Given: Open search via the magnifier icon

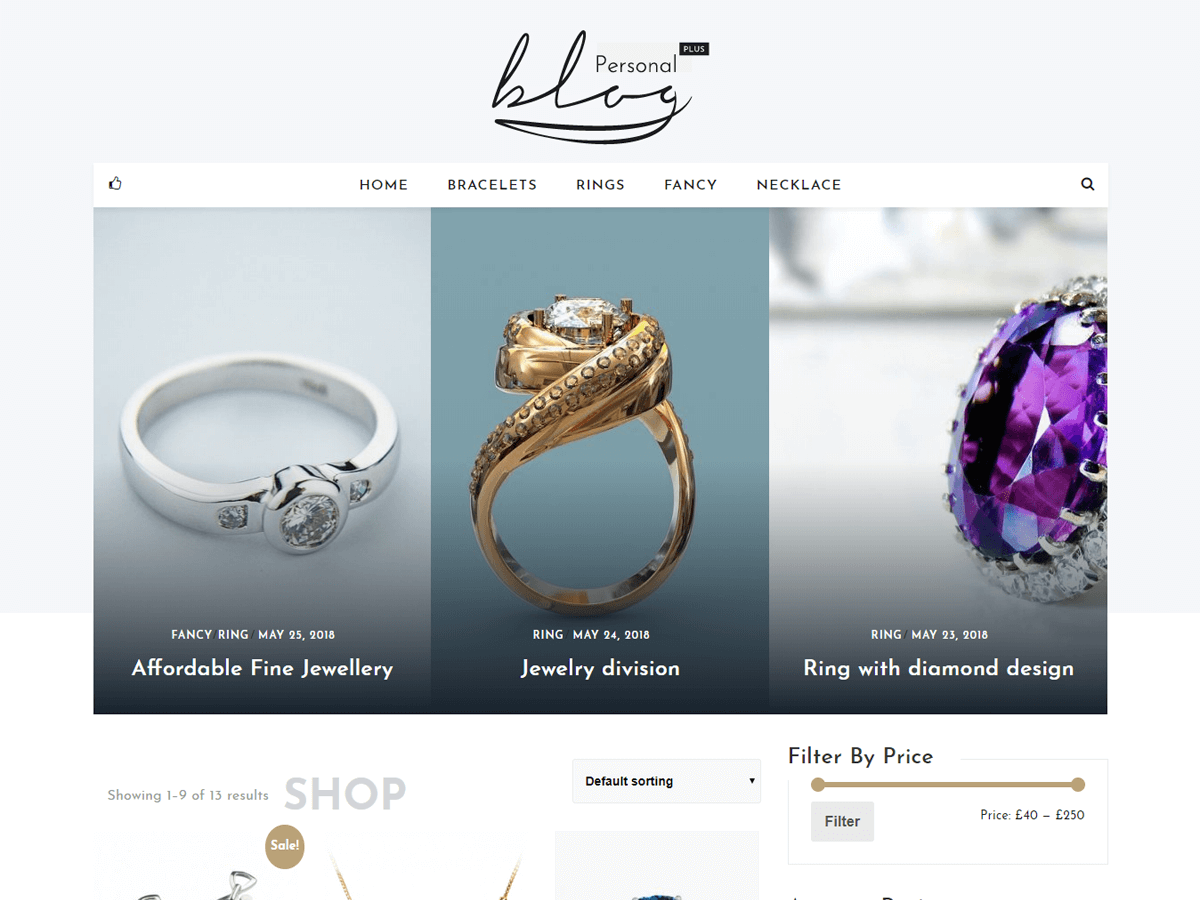Looking at the screenshot, I should (1087, 184).
